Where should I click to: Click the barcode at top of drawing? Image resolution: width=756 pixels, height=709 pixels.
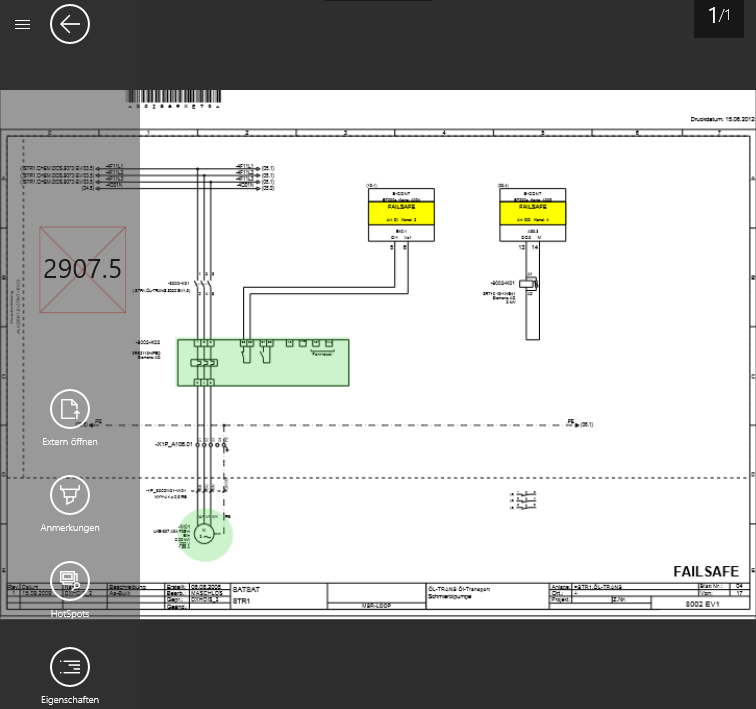[x=175, y=98]
